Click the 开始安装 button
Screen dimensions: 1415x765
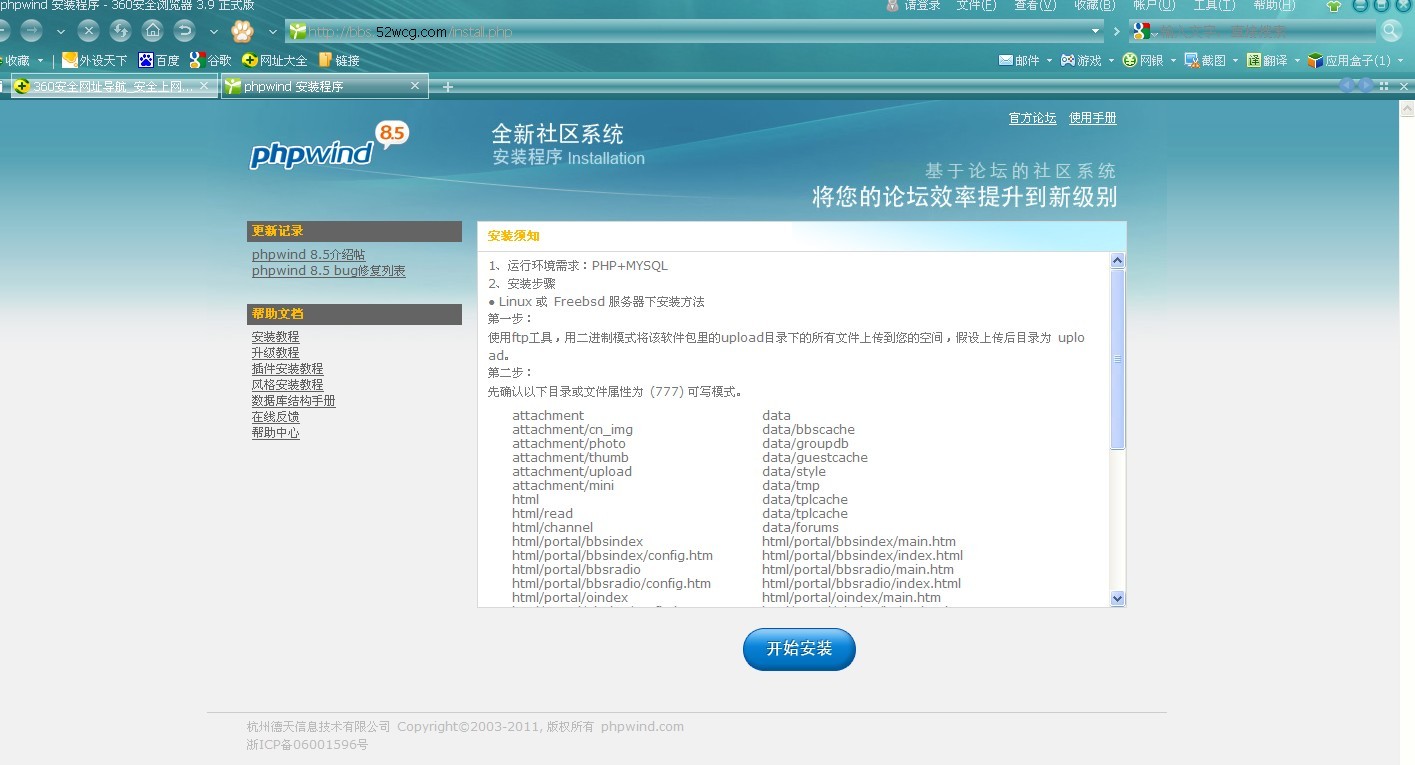tap(799, 649)
